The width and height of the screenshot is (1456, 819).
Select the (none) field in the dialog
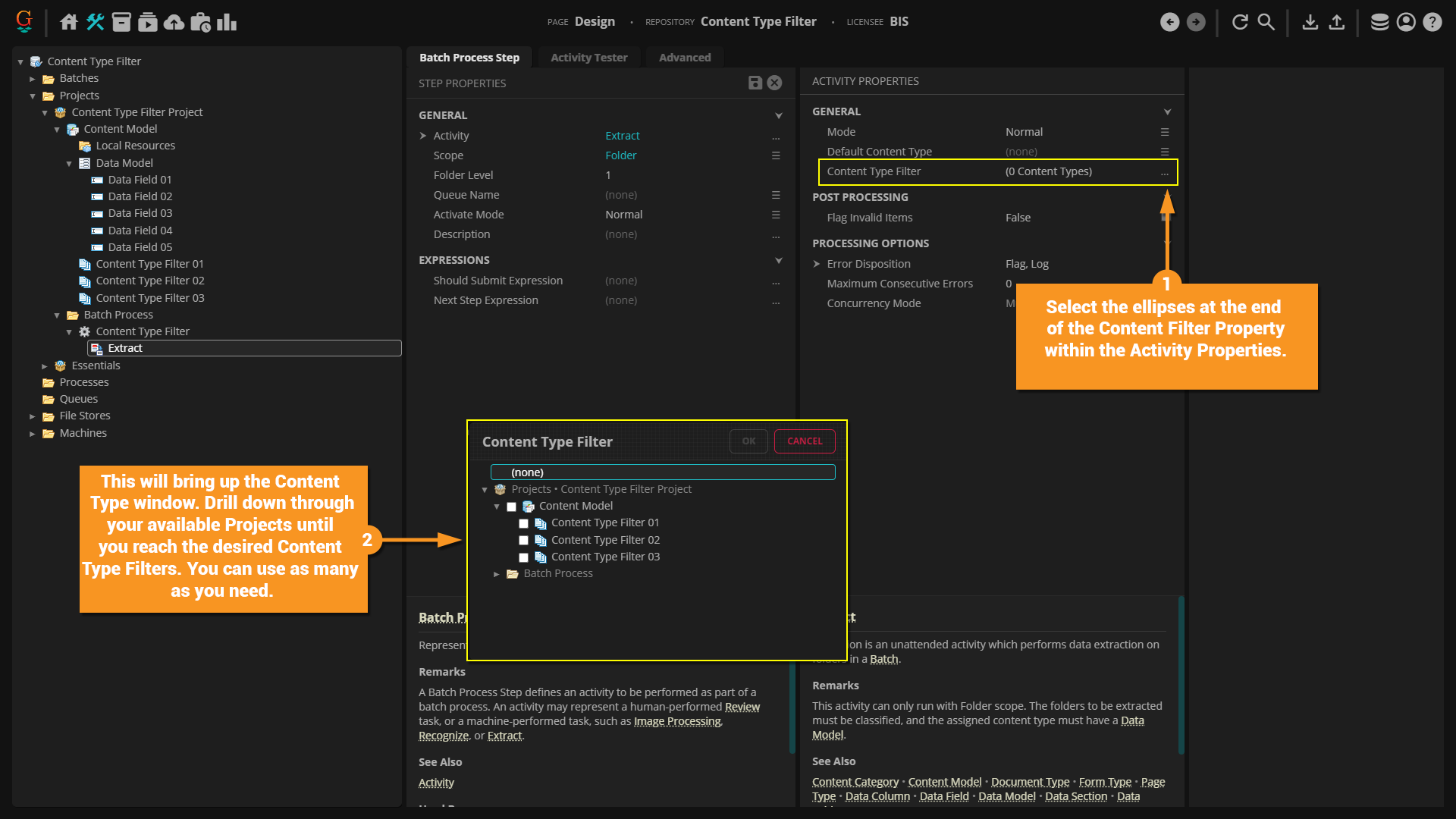[663, 472]
